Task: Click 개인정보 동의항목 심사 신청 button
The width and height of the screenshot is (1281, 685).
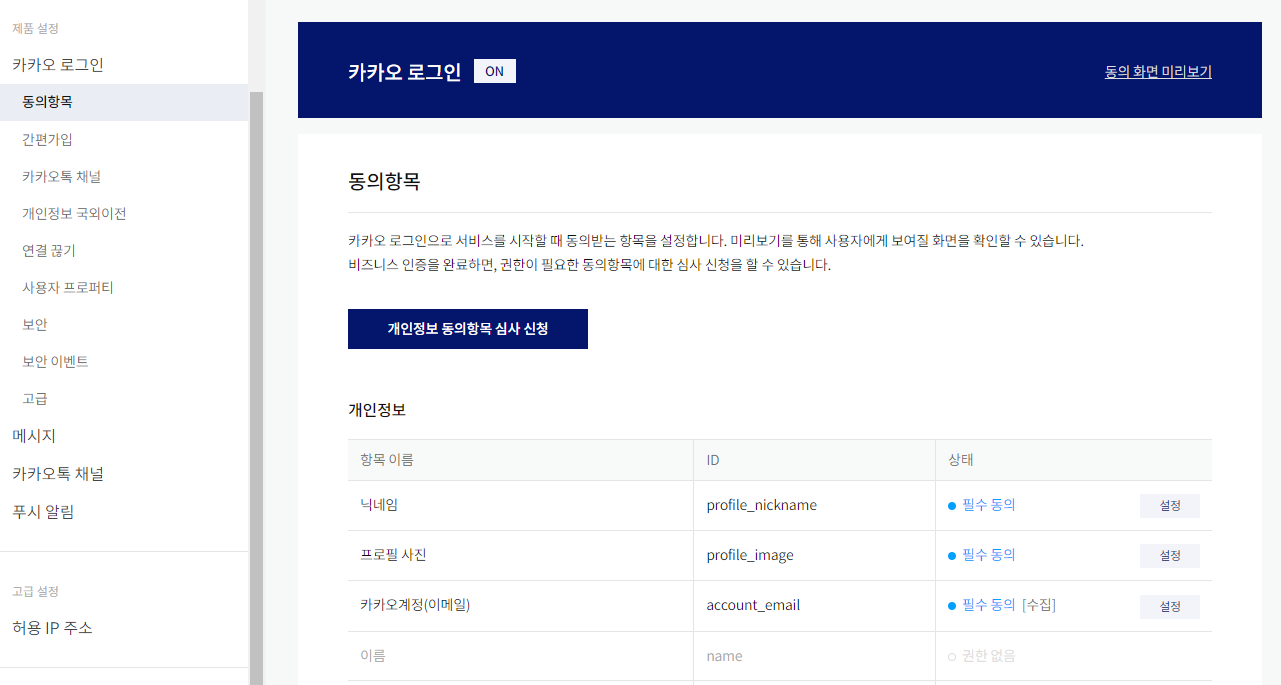Action: coord(468,329)
